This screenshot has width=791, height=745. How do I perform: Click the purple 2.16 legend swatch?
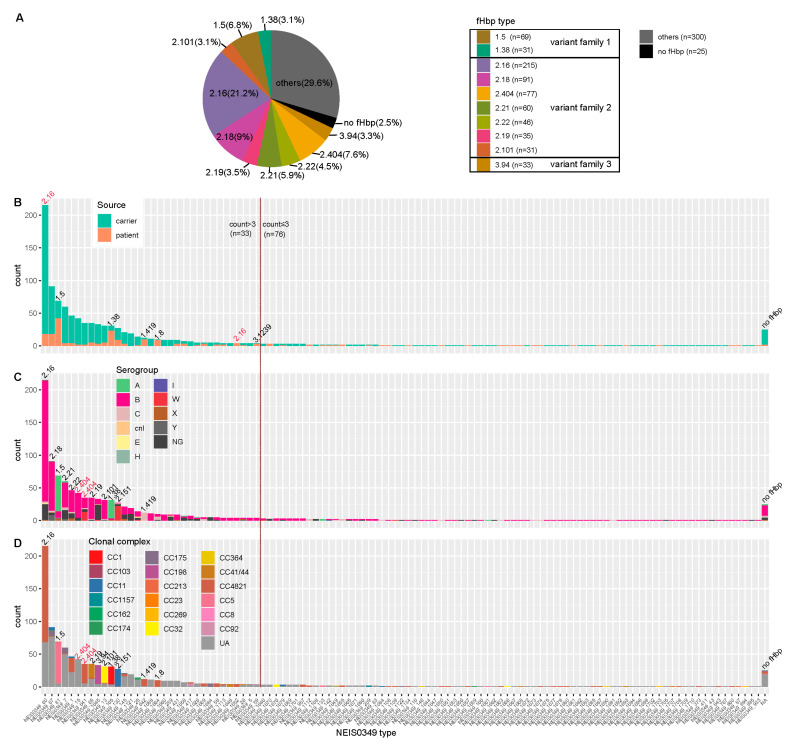483,65
